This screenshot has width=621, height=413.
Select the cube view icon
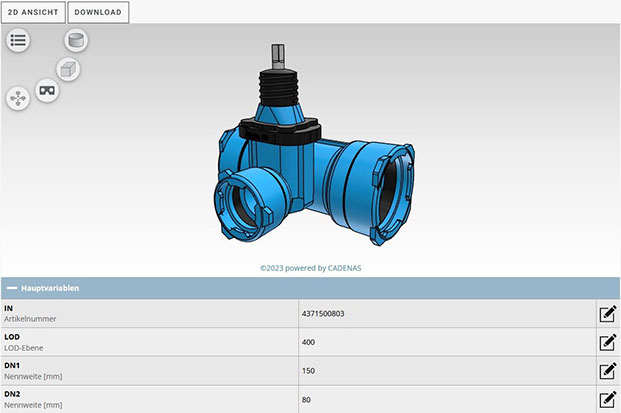click(x=68, y=69)
